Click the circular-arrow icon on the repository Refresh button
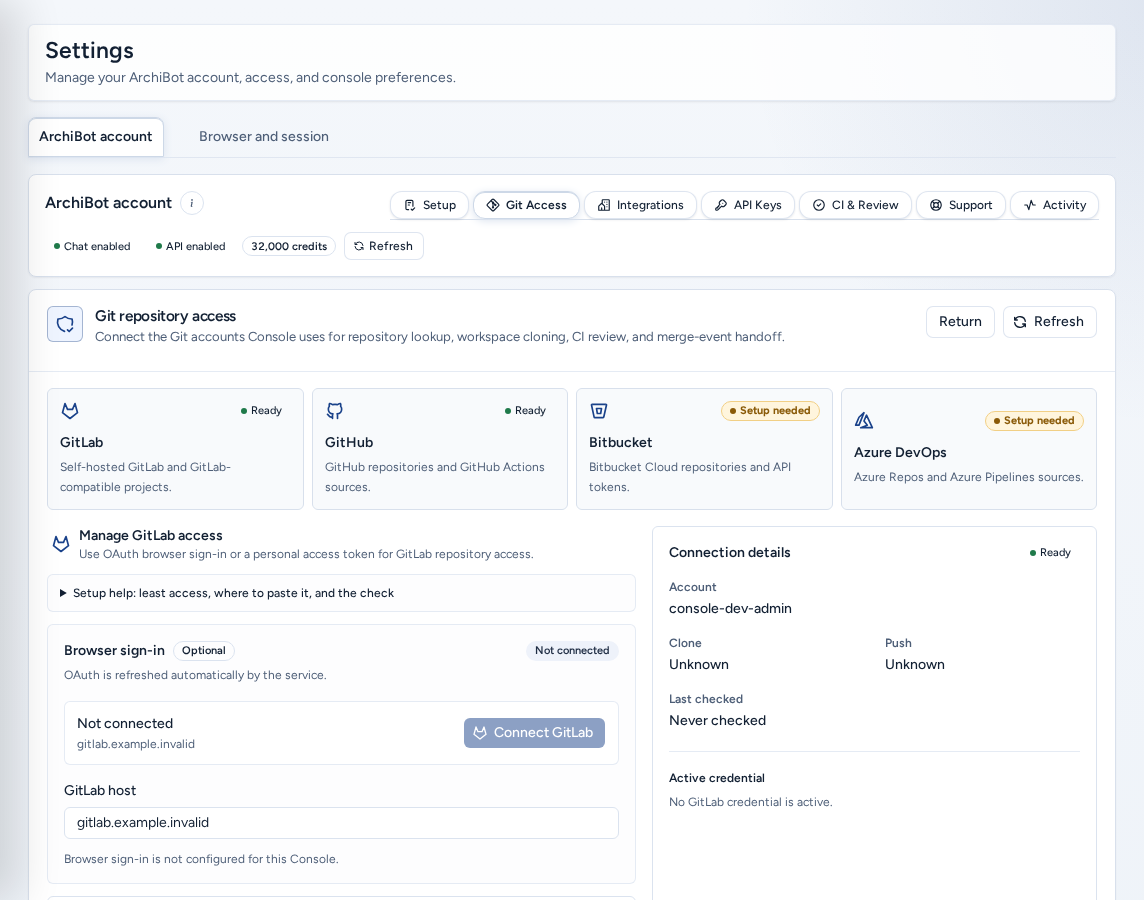1144x900 pixels. tap(1020, 322)
